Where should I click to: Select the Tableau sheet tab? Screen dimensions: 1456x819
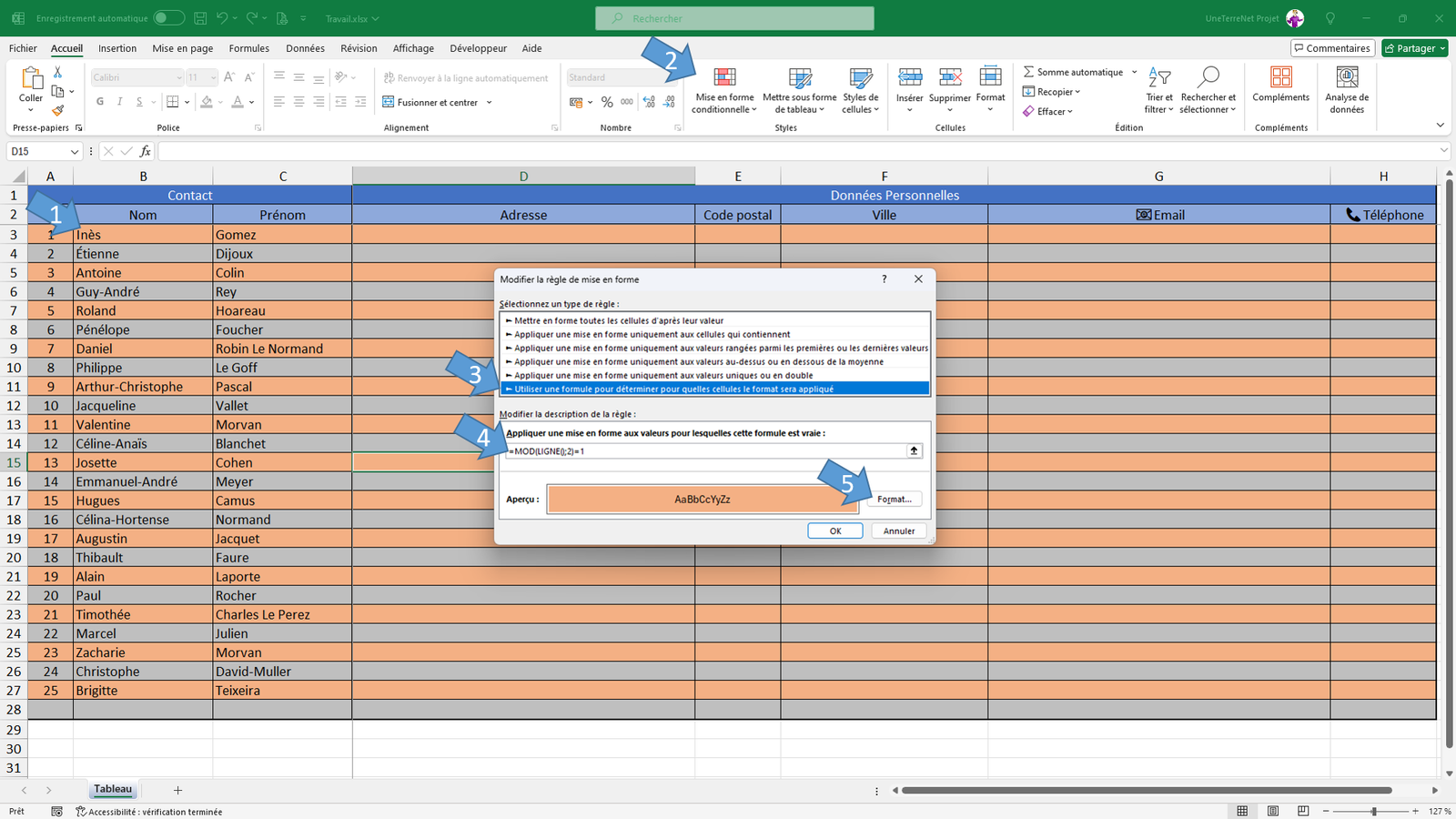coord(113,789)
